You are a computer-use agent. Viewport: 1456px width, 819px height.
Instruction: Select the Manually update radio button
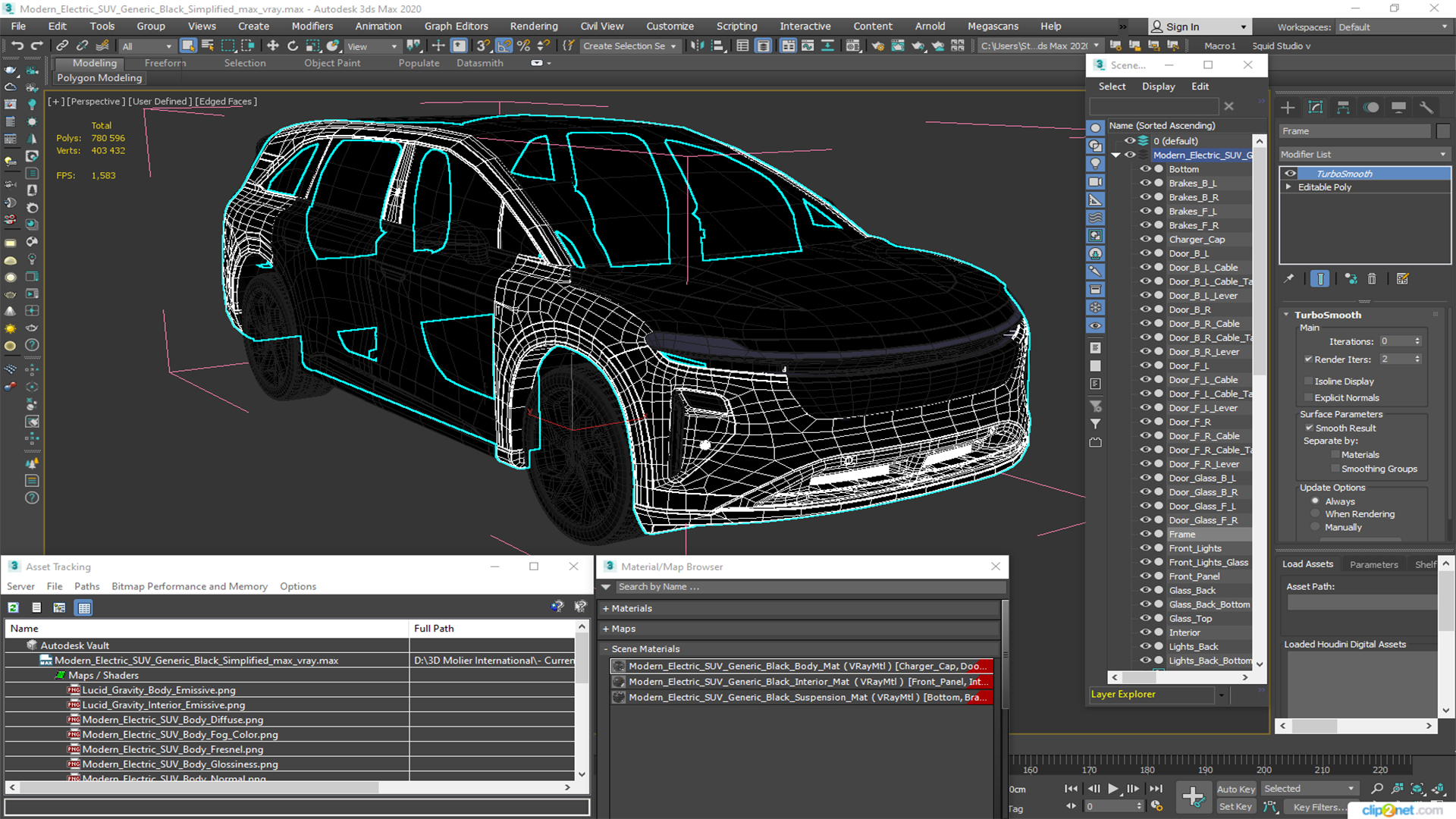(1316, 528)
